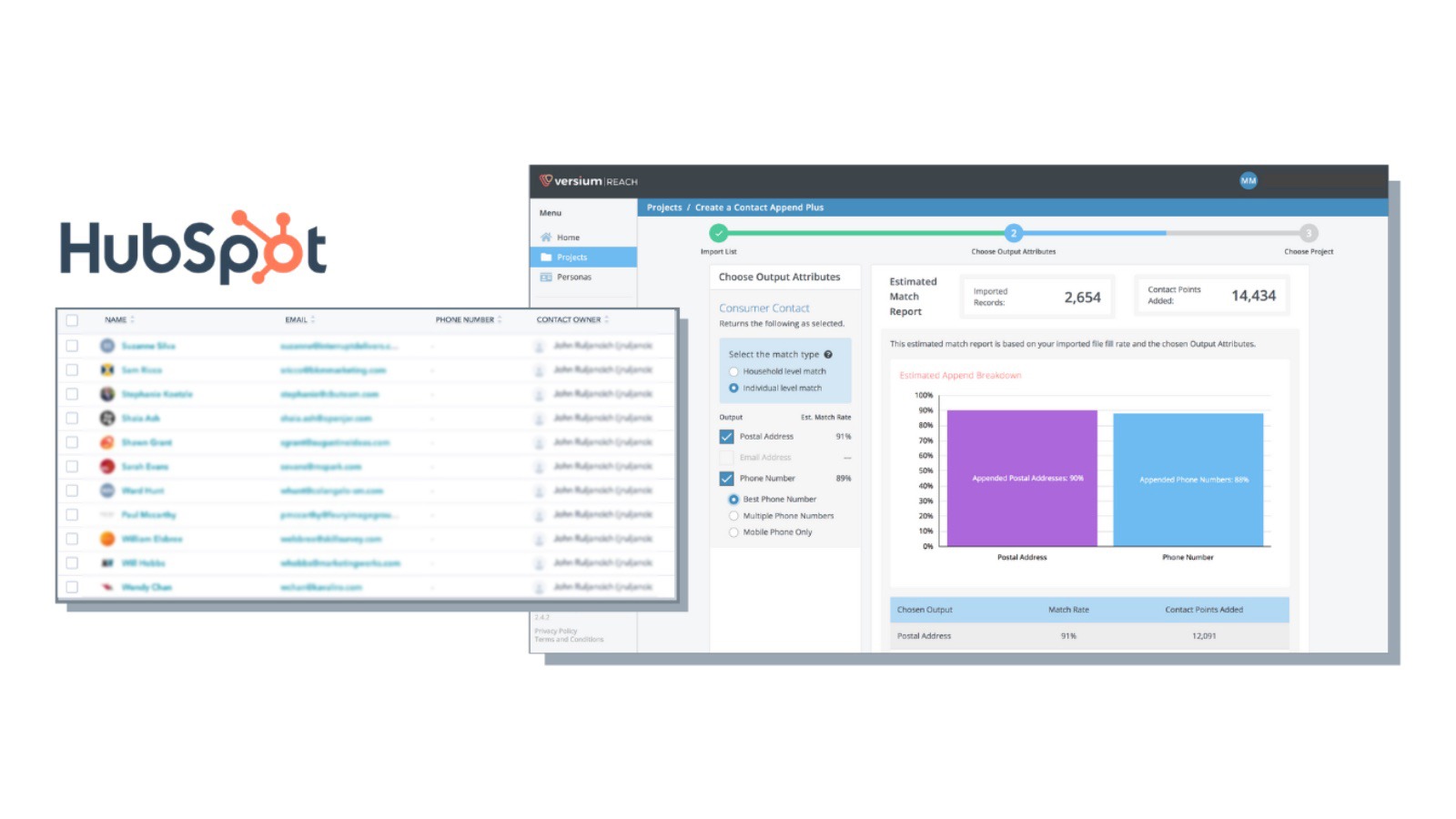Choose Multiple Phone Numbers option
Screen dimensions: 1456x819
tap(733, 516)
